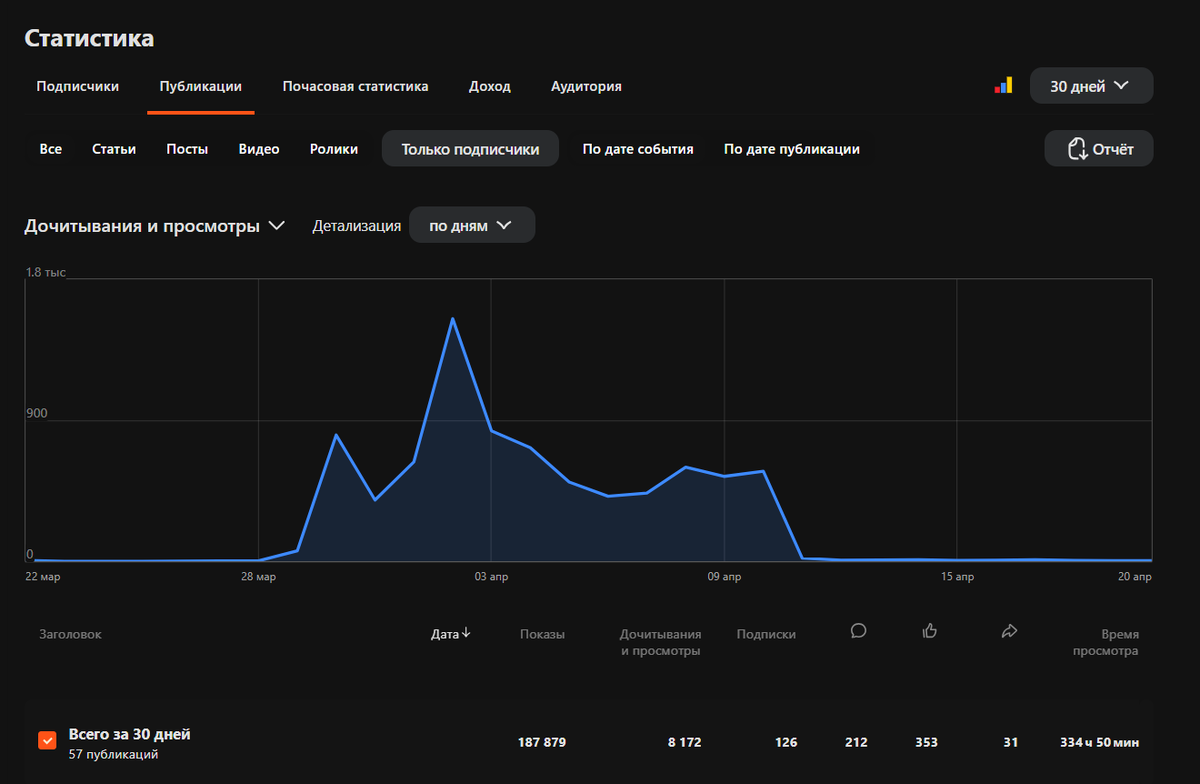1200x784 pixels.
Task: Click the download icon in Отчёт button
Action: (1077, 149)
